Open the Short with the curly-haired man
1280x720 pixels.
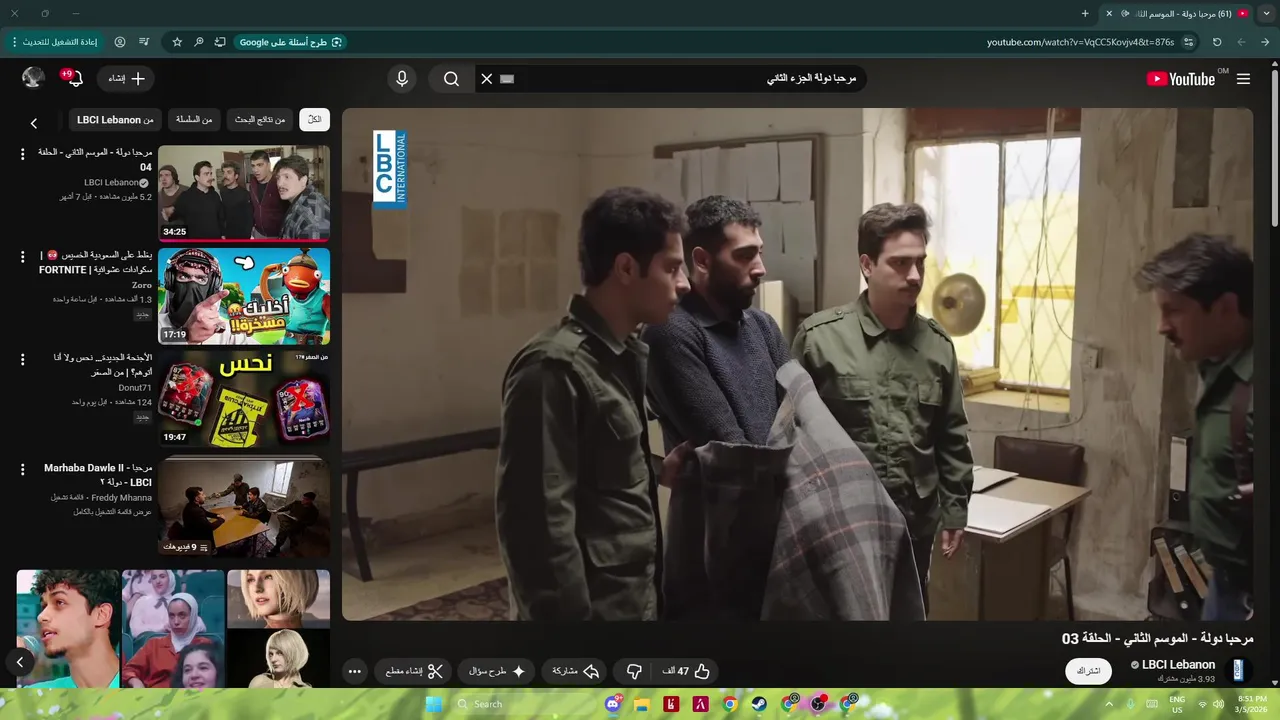(68, 629)
